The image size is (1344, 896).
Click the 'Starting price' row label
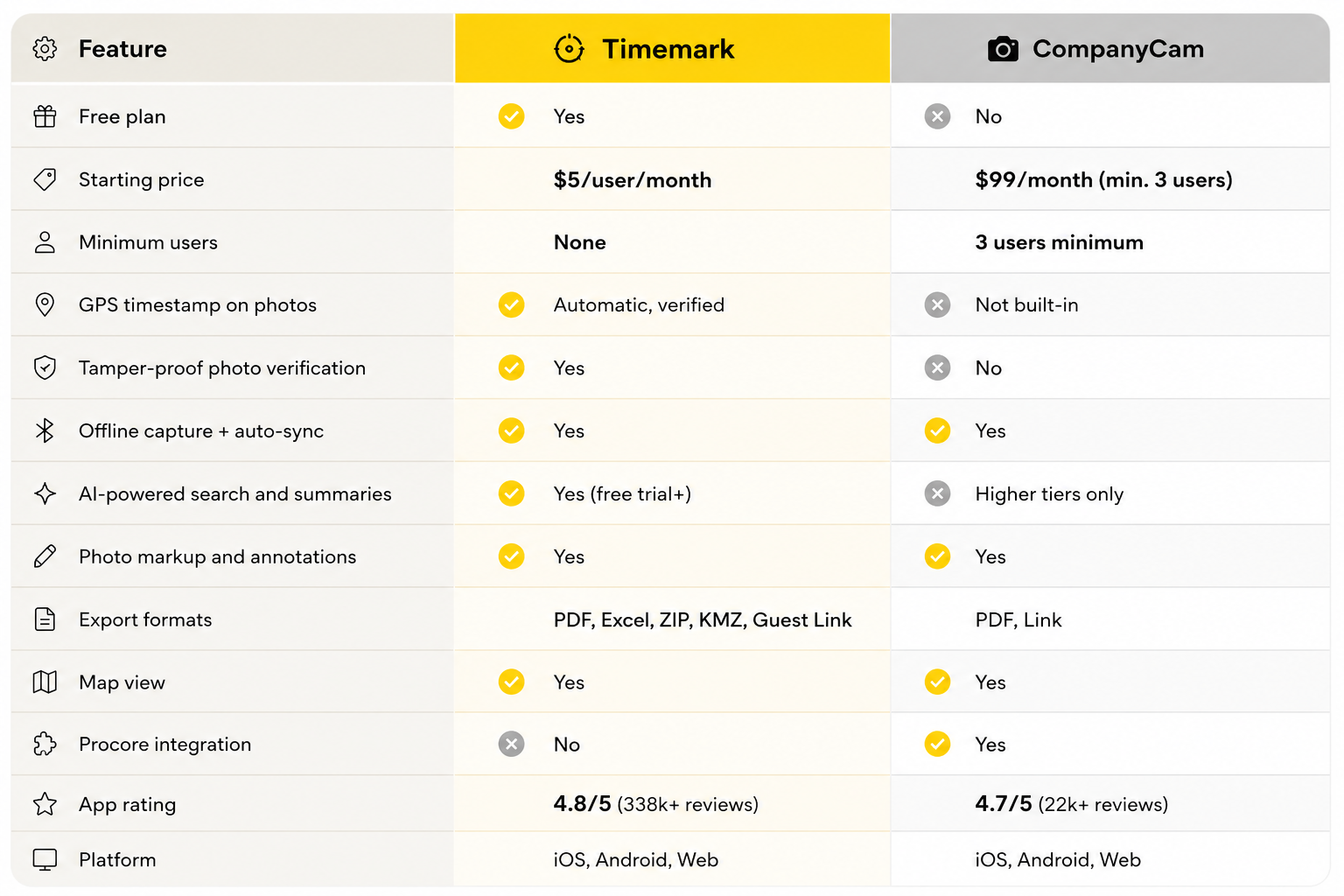tap(142, 180)
